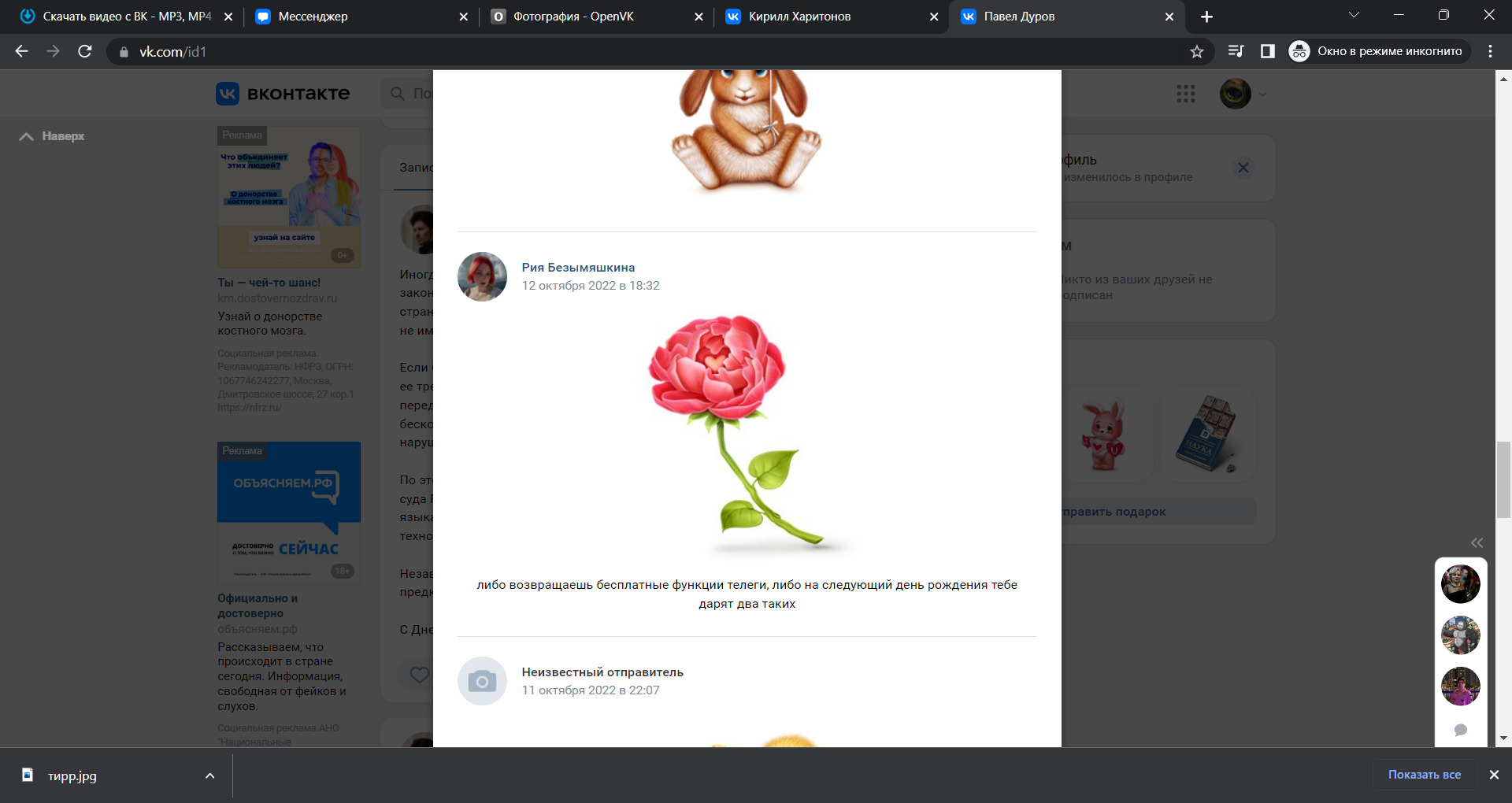Open the second chat contact avatar
Image resolution: width=1512 pixels, height=803 pixels.
pyautogui.click(x=1461, y=635)
